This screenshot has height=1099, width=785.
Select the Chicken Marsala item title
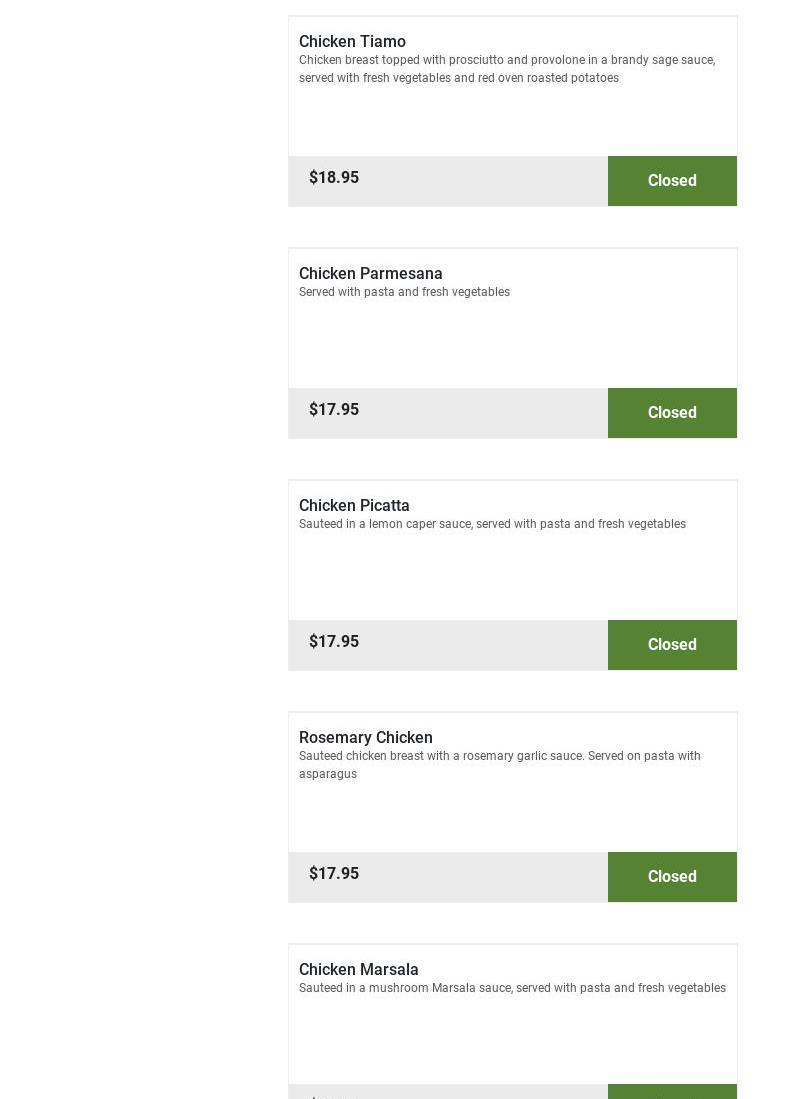pos(358,969)
